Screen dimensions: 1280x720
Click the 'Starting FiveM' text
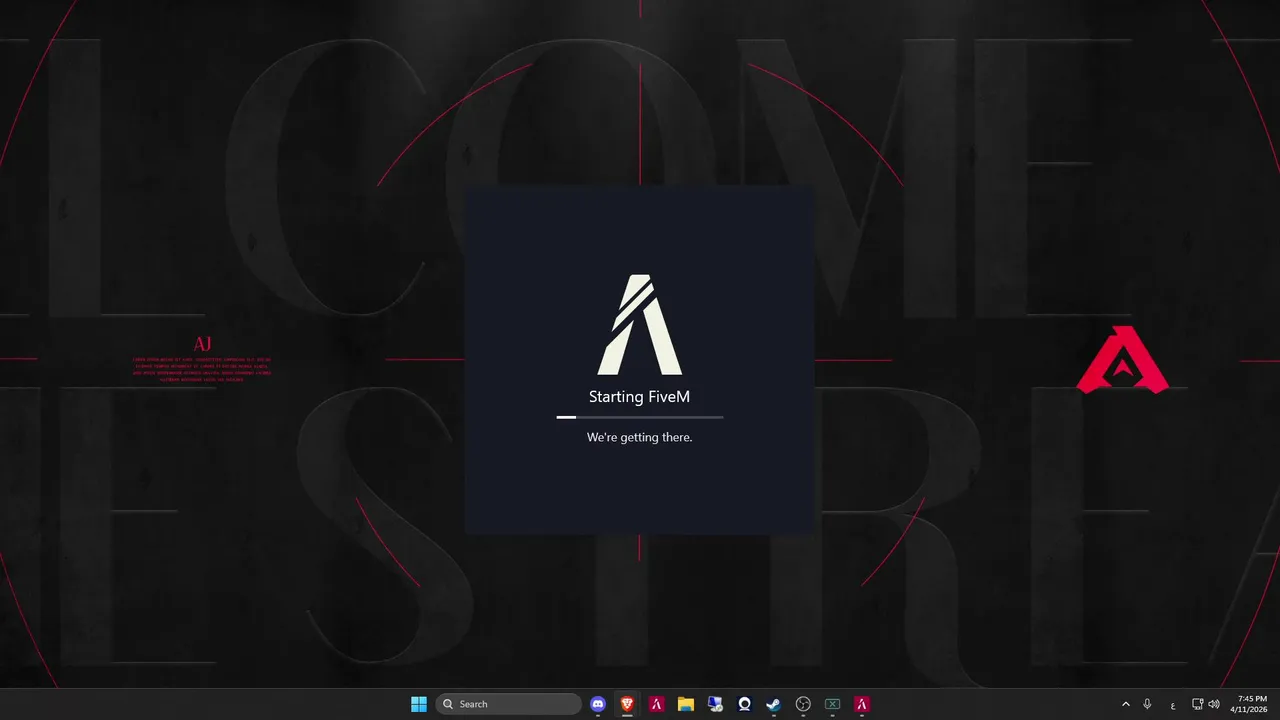639,397
